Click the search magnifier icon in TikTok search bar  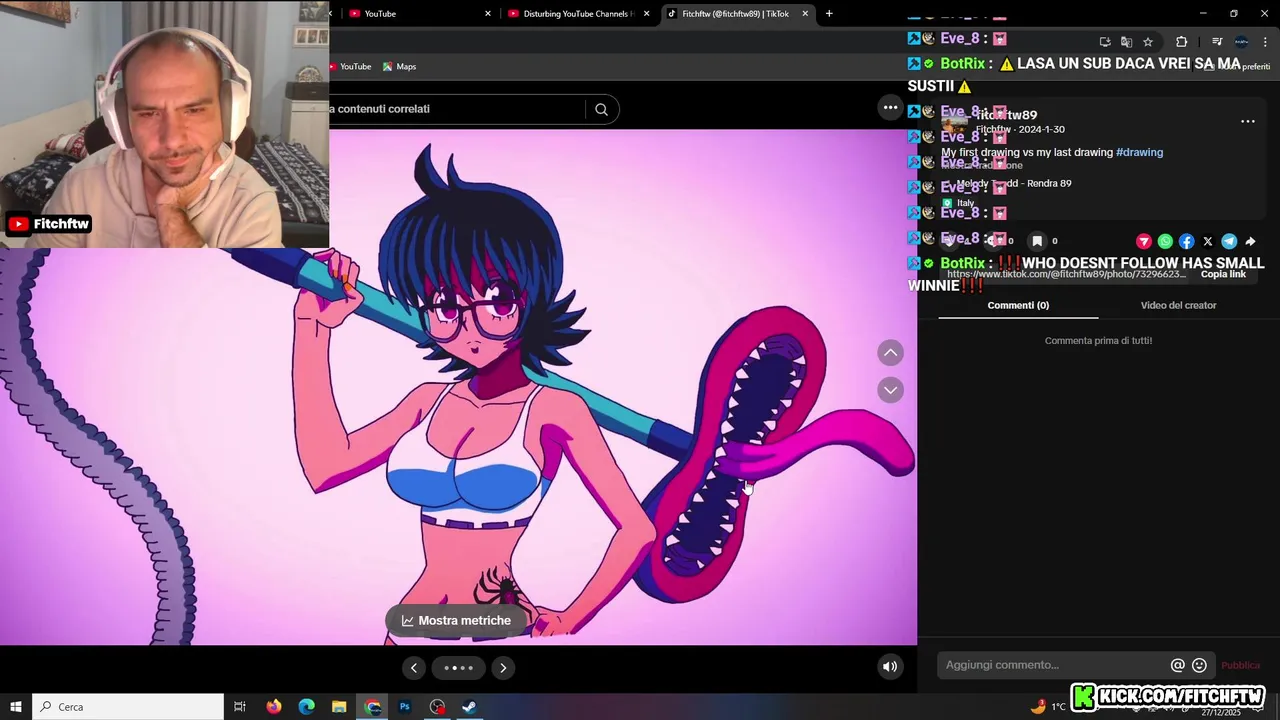[x=601, y=109]
